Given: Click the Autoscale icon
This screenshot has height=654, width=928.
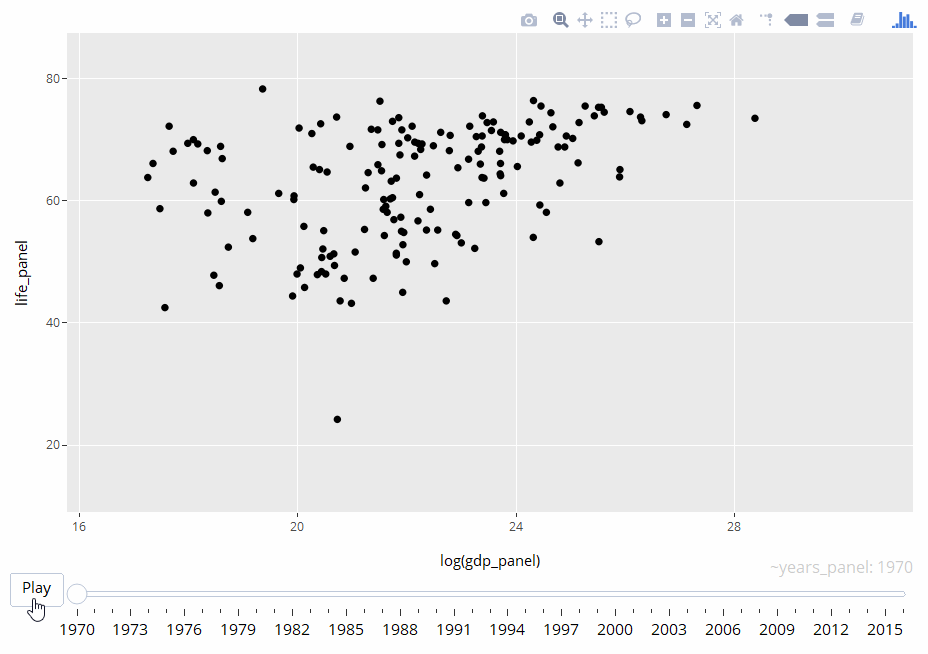Looking at the screenshot, I should (713, 19).
